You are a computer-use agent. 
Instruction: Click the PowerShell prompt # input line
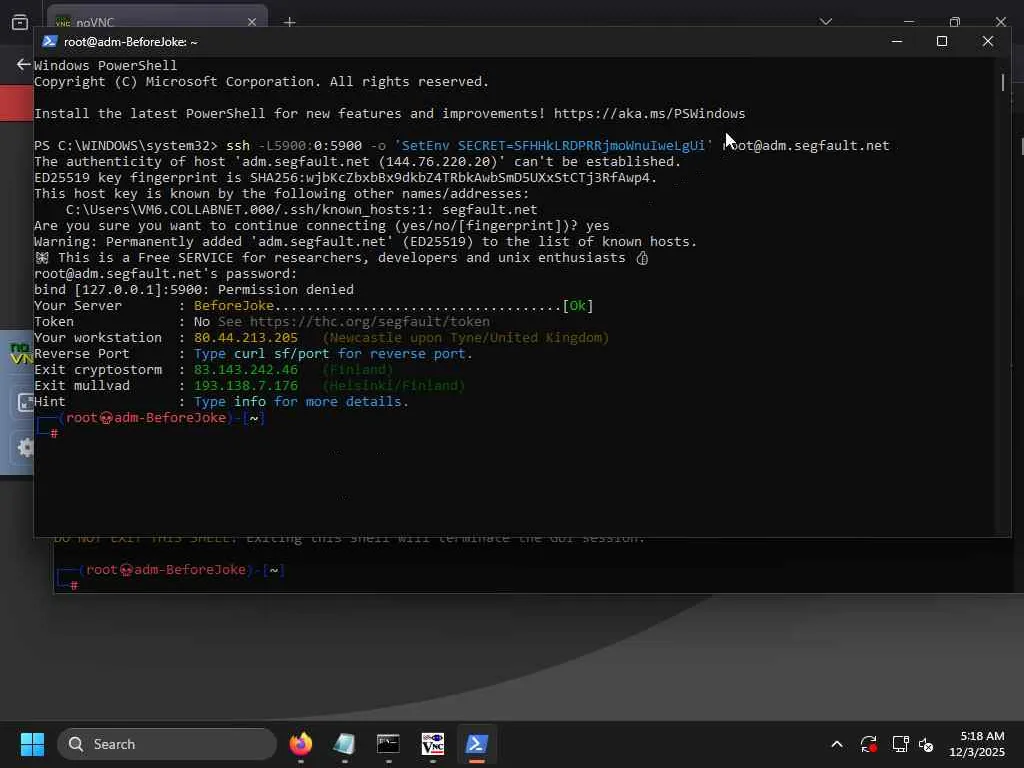(x=56, y=433)
